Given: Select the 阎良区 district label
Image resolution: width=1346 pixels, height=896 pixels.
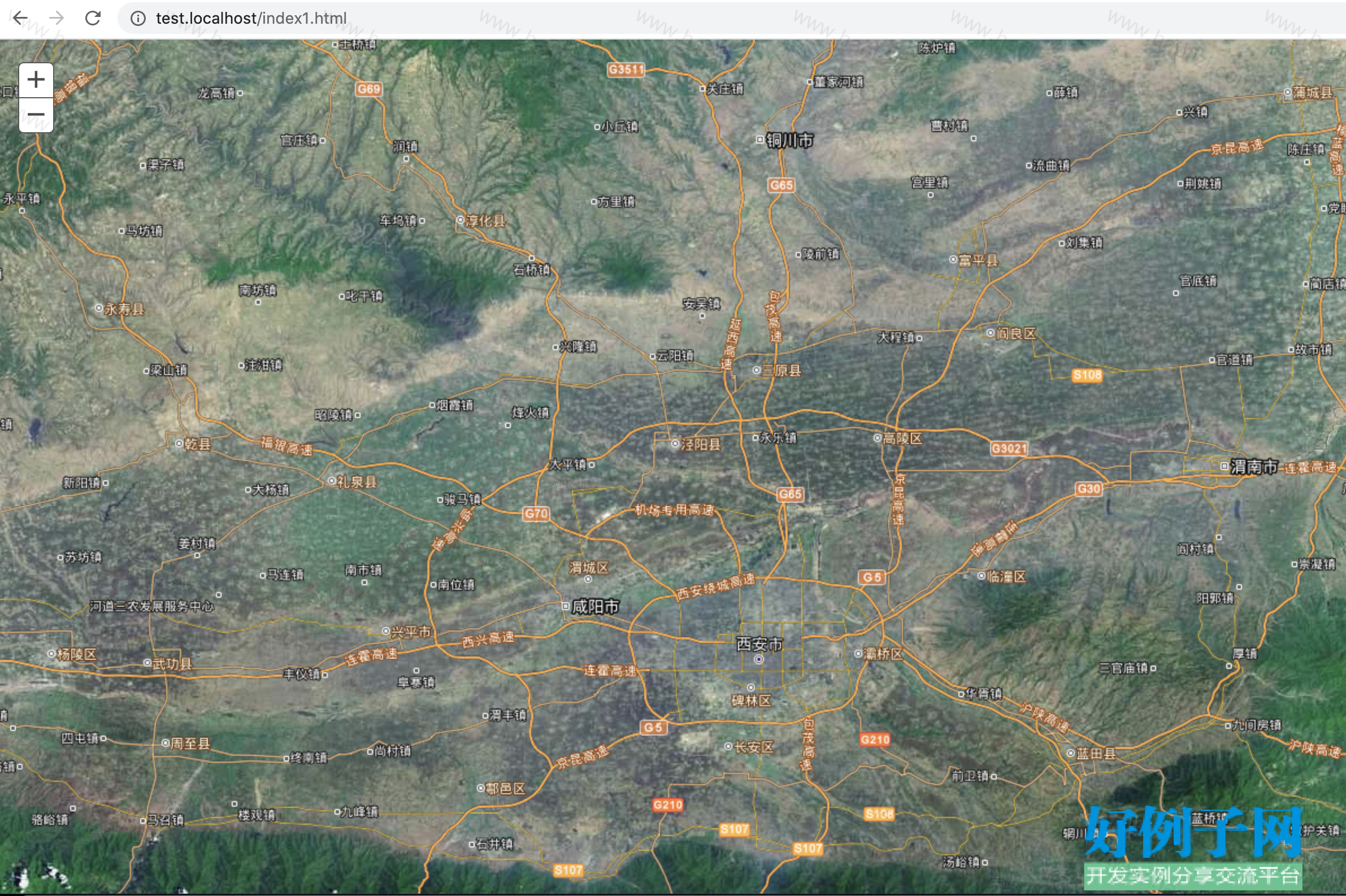Looking at the screenshot, I should [1016, 333].
